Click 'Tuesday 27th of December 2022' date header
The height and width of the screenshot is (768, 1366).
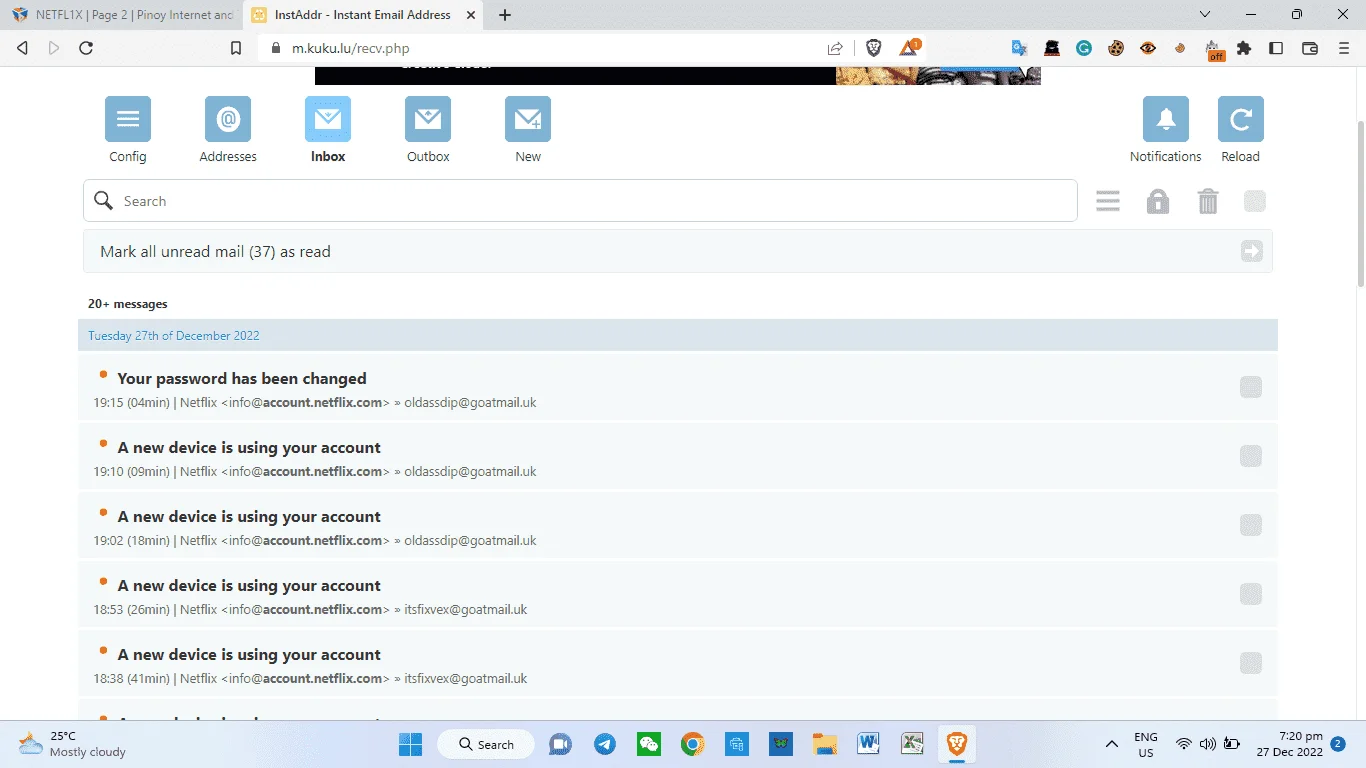pos(174,336)
